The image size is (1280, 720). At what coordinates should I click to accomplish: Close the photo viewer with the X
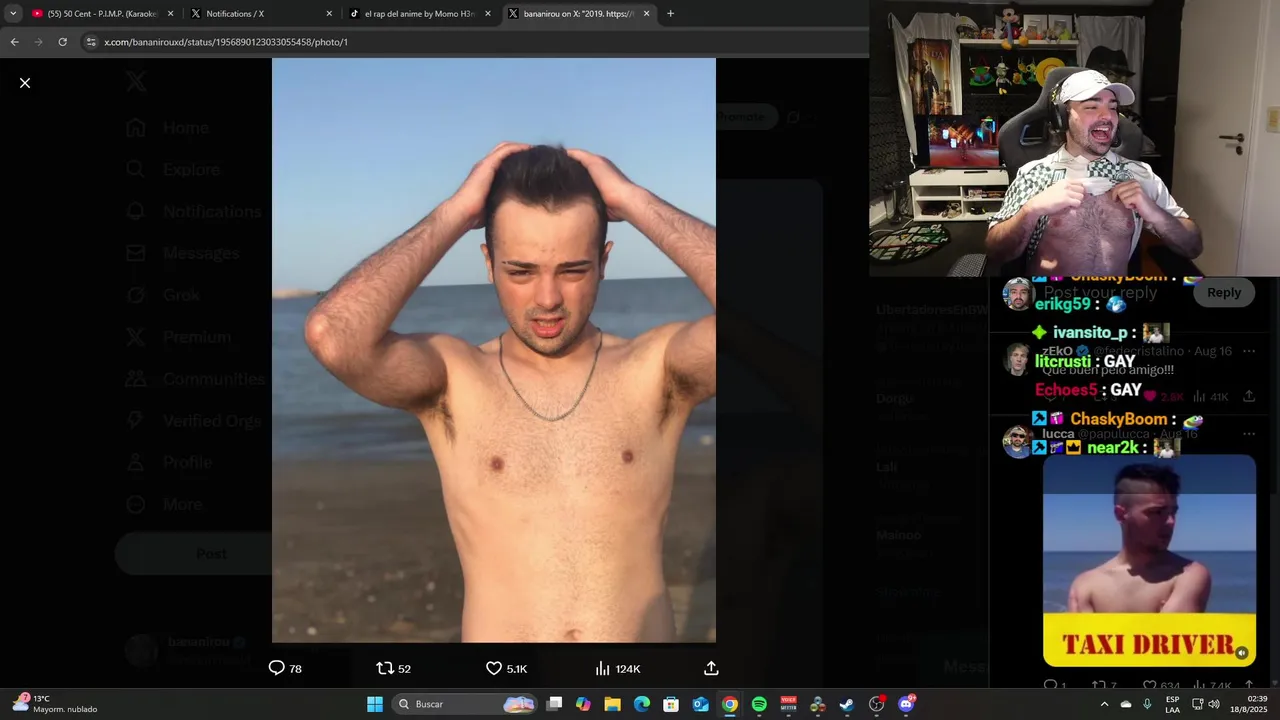click(x=25, y=83)
